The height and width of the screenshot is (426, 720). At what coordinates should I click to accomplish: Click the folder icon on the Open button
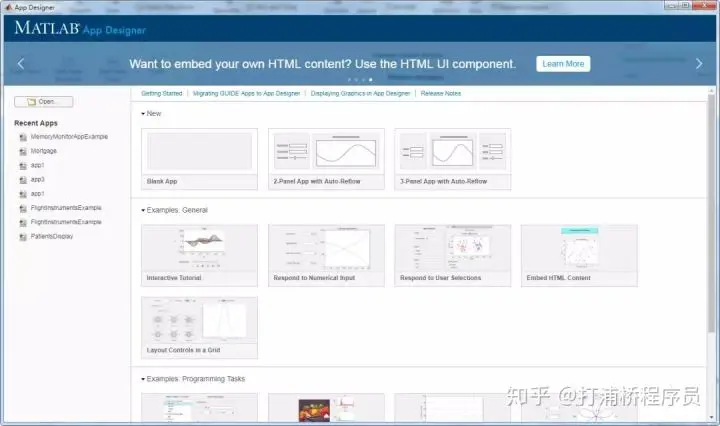click(x=32, y=101)
